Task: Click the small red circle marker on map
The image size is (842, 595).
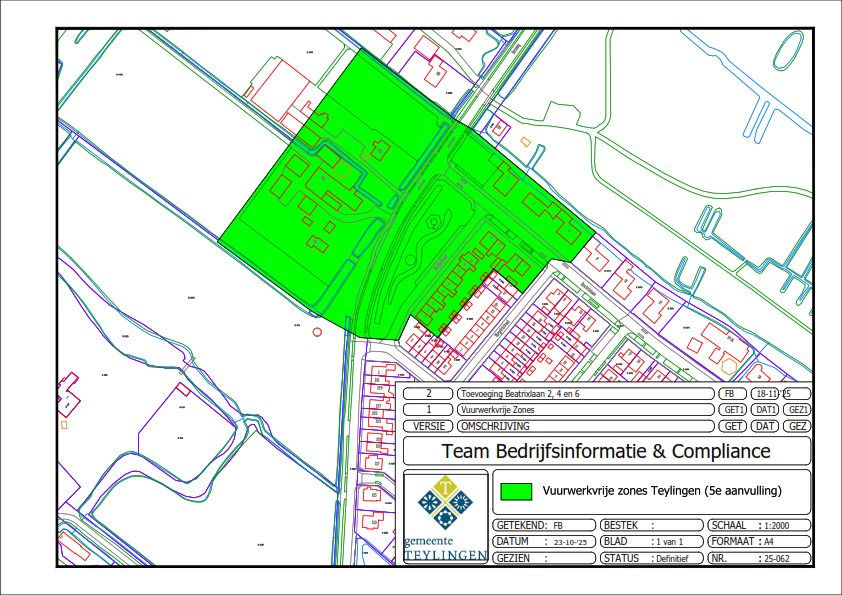Action: coord(317,331)
